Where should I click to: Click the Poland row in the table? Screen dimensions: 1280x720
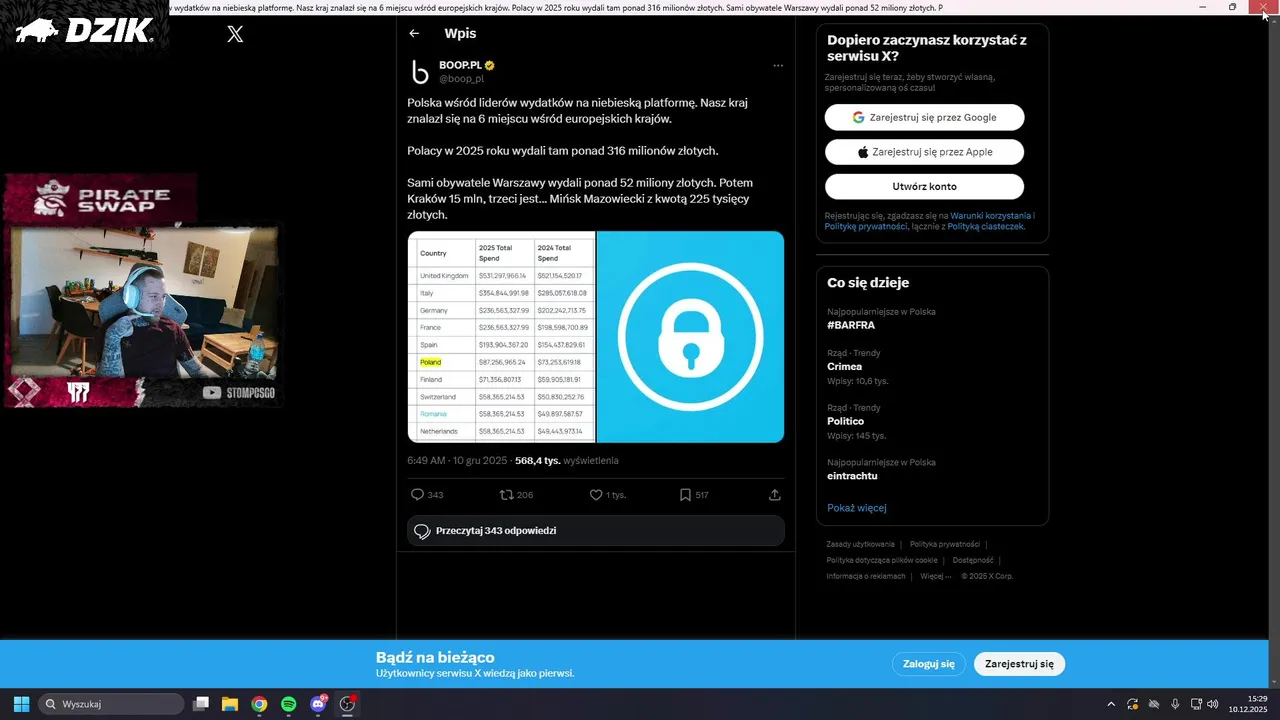(501, 362)
